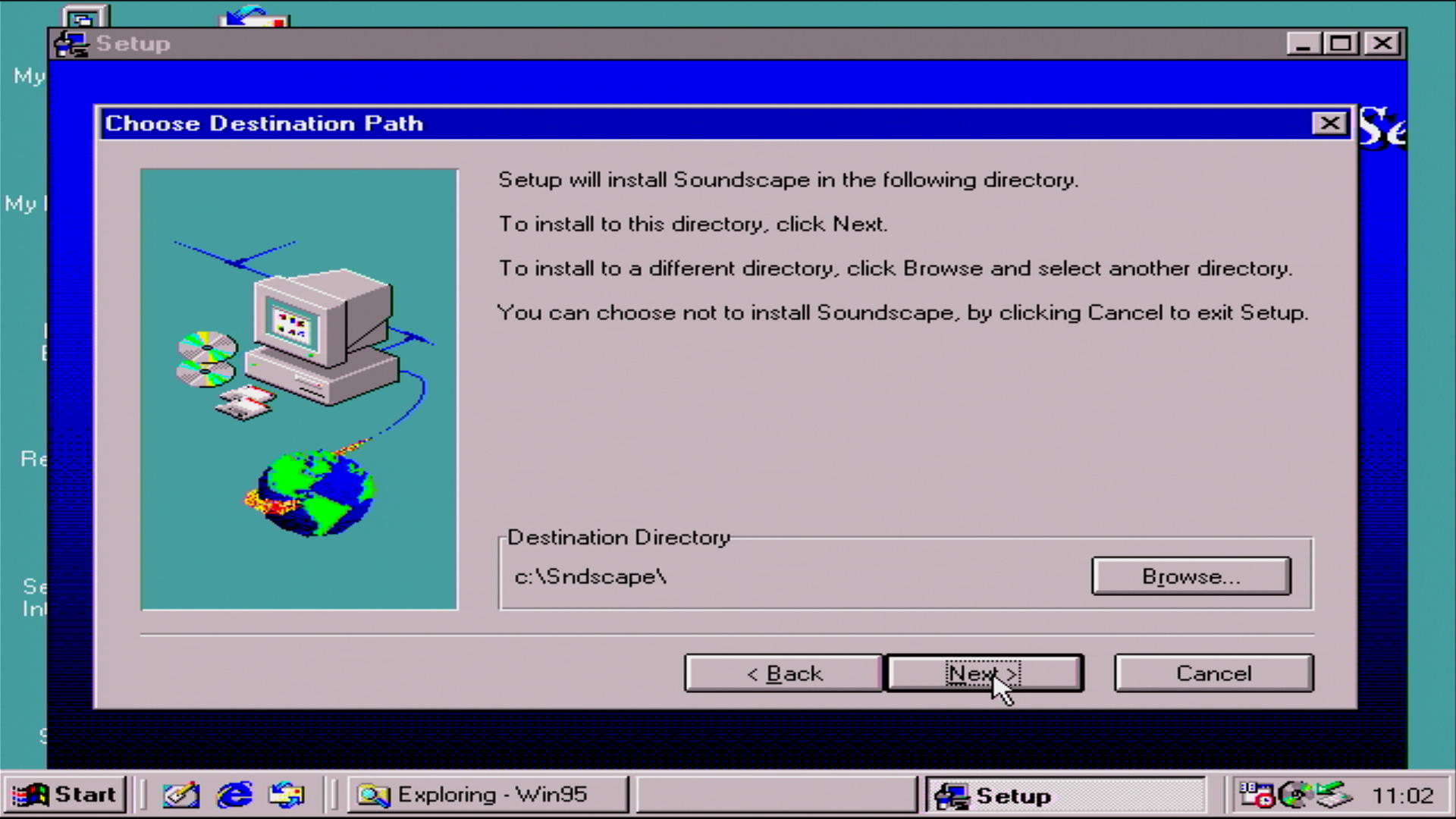
Task: Open the Start menu
Action: (x=65, y=795)
